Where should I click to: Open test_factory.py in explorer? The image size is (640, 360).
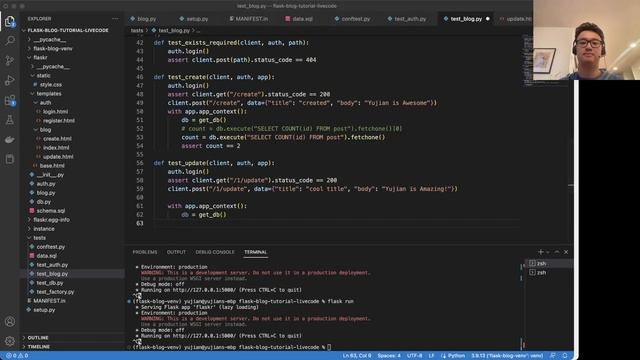coord(55,292)
